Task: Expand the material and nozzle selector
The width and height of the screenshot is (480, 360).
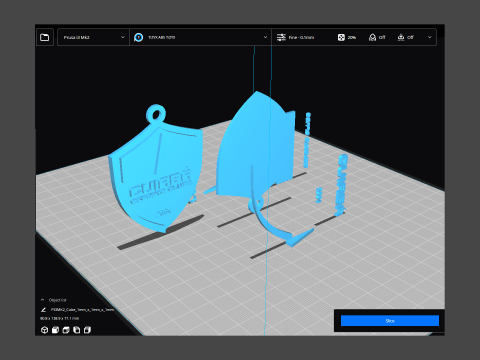Action: [x=200, y=37]
